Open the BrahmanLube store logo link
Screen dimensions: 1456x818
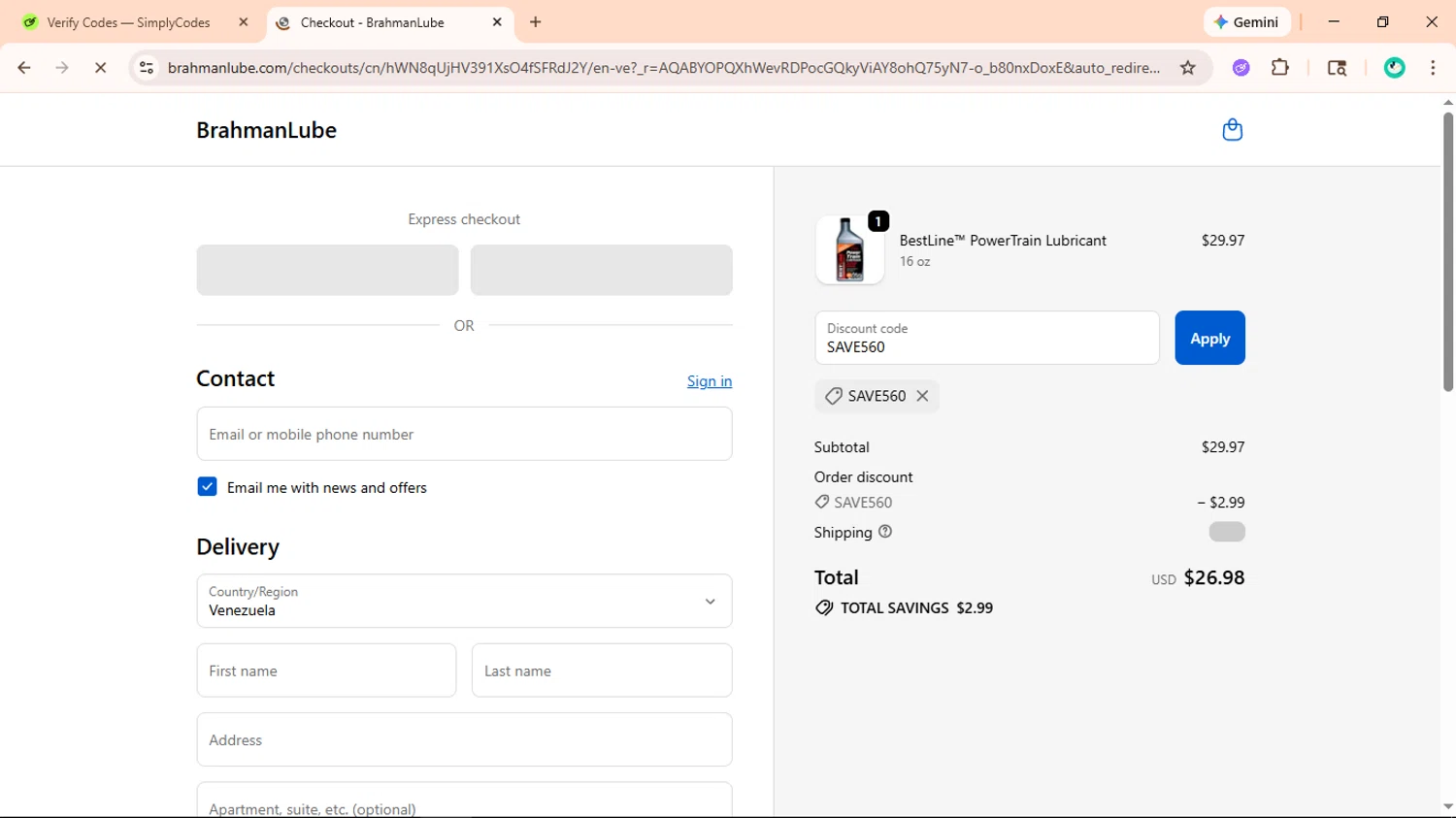(266, 130)
